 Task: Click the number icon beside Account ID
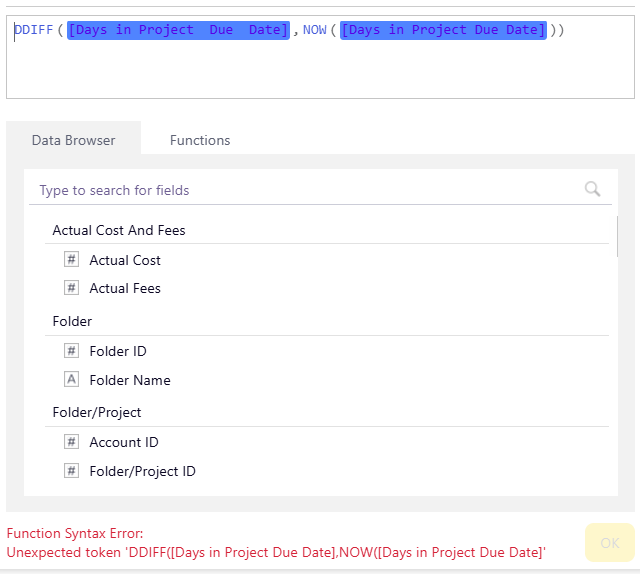click(x=71, y=442)
